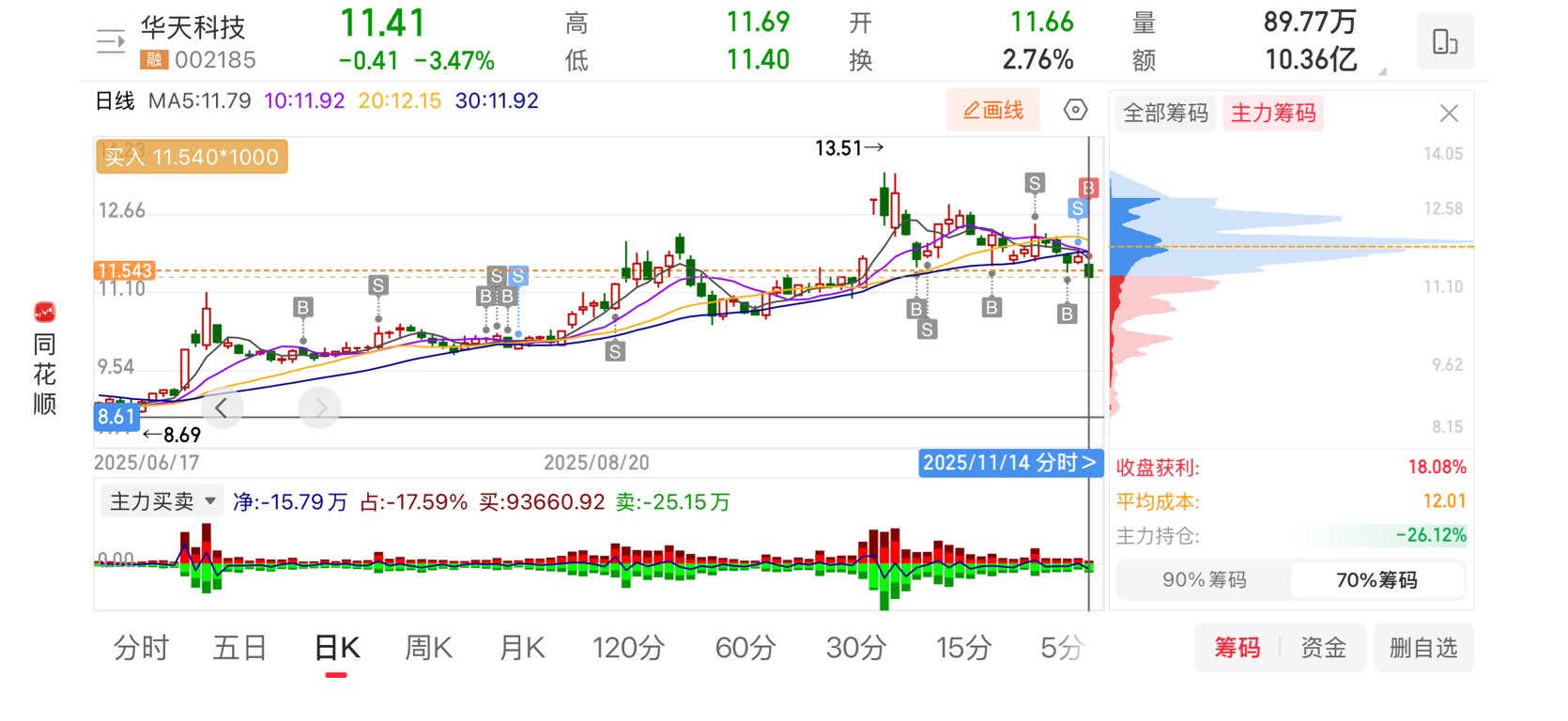Move chart to previous candle arrow
The image size is (1568, 721).
(222, 407)
